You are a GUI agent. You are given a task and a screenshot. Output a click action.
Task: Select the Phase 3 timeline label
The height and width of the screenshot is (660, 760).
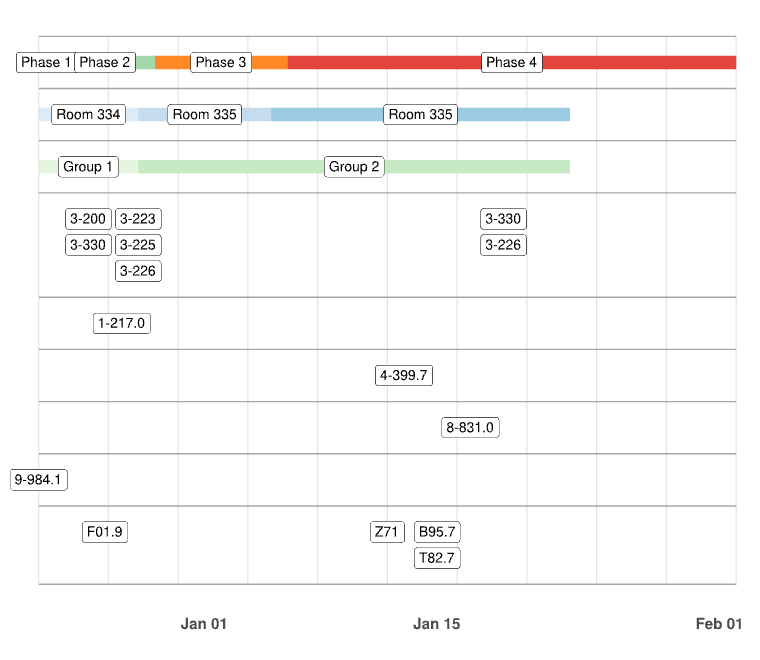click(221, 62)
